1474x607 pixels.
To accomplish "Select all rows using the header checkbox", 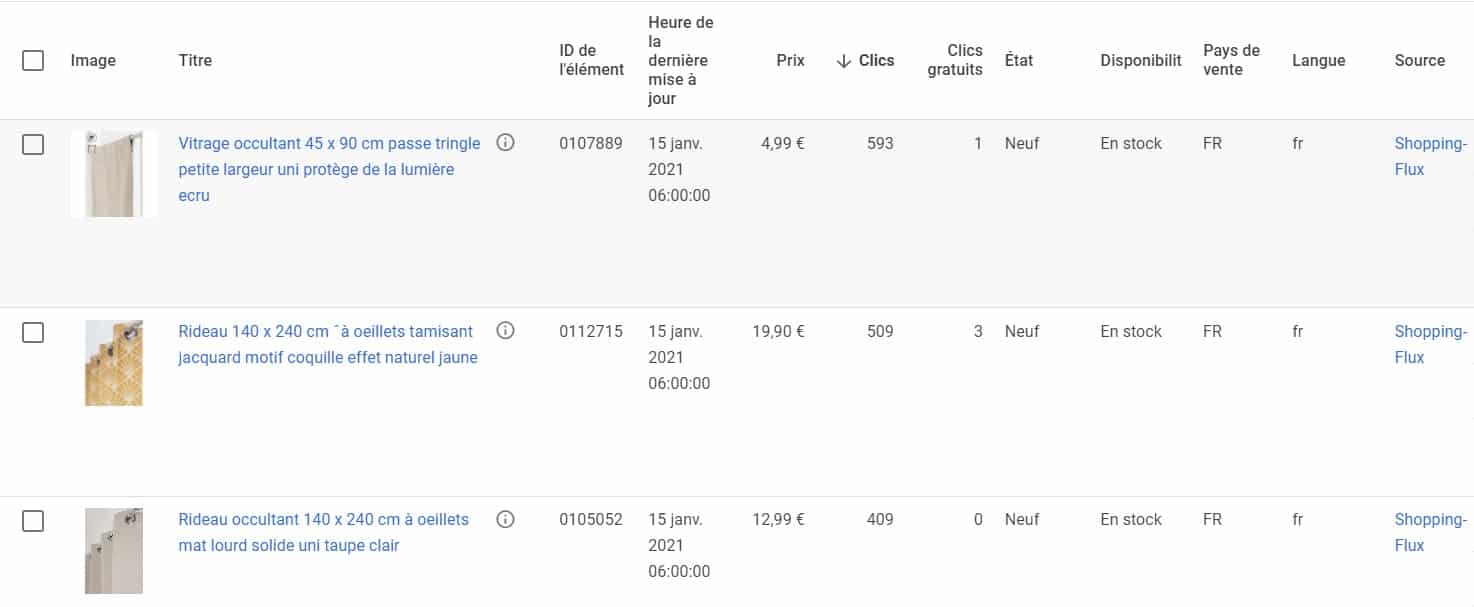I will coord(33,60).
